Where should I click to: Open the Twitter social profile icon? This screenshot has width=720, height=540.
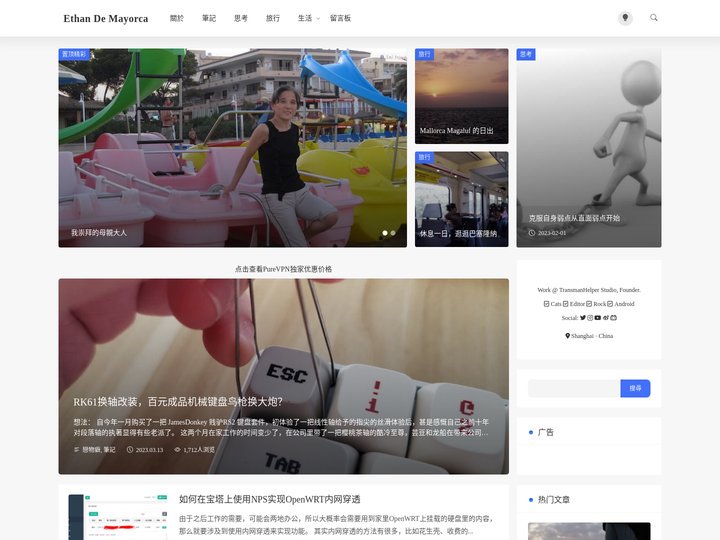pyautogui.click(x=583, y=318)
